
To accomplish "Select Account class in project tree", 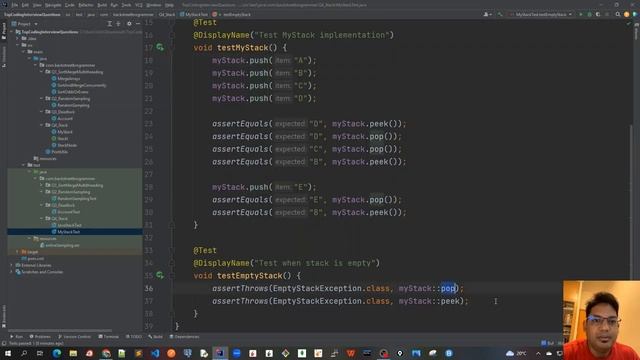I will [x=65, y=119].
